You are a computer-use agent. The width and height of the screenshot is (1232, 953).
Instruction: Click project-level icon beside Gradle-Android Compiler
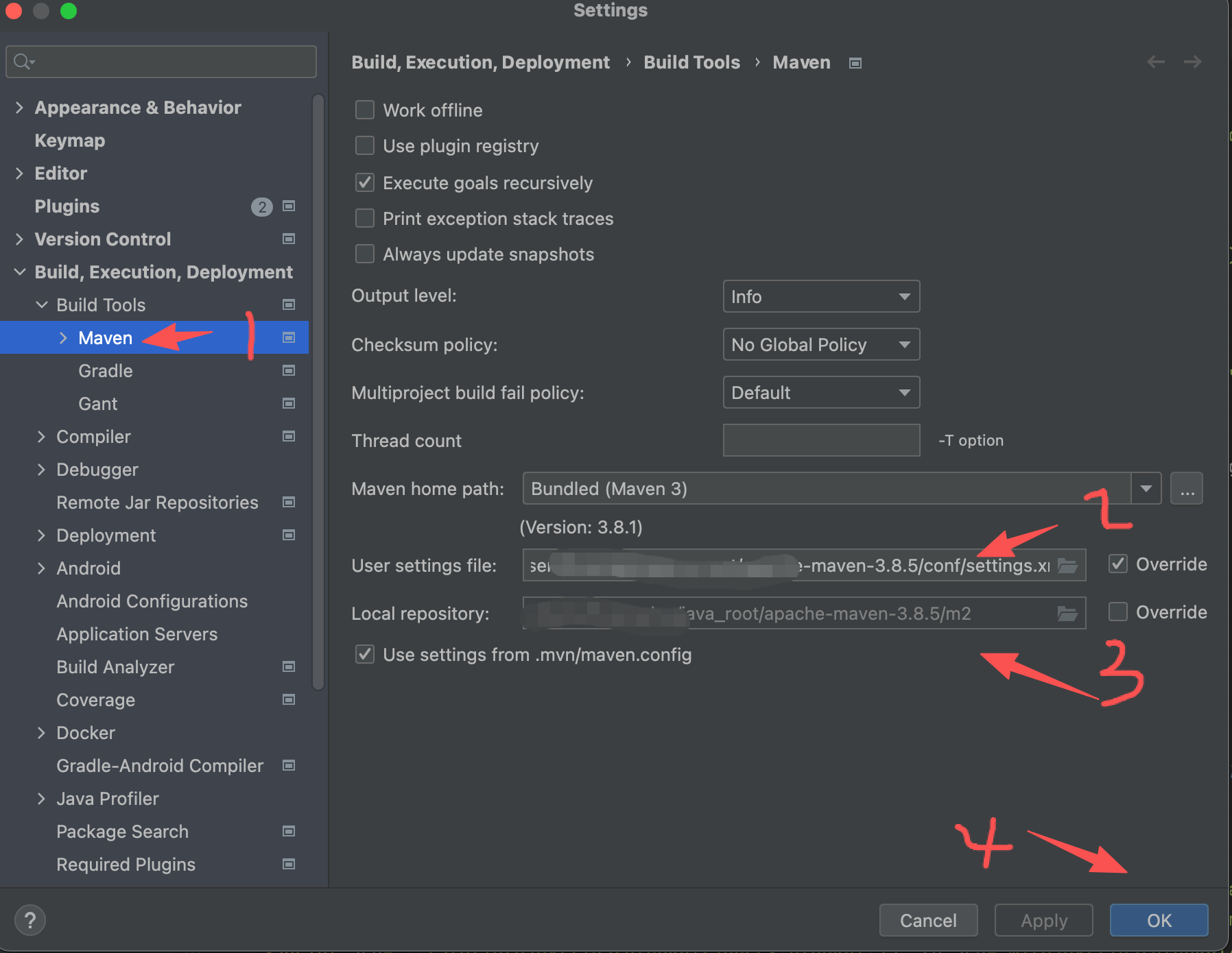(289, 765)
